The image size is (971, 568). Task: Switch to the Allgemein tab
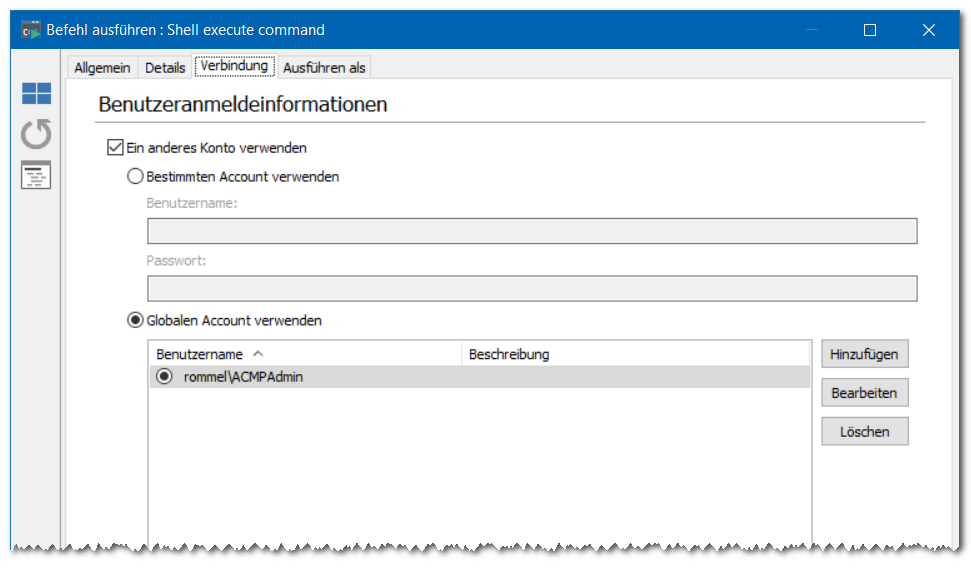coord(102,68)
